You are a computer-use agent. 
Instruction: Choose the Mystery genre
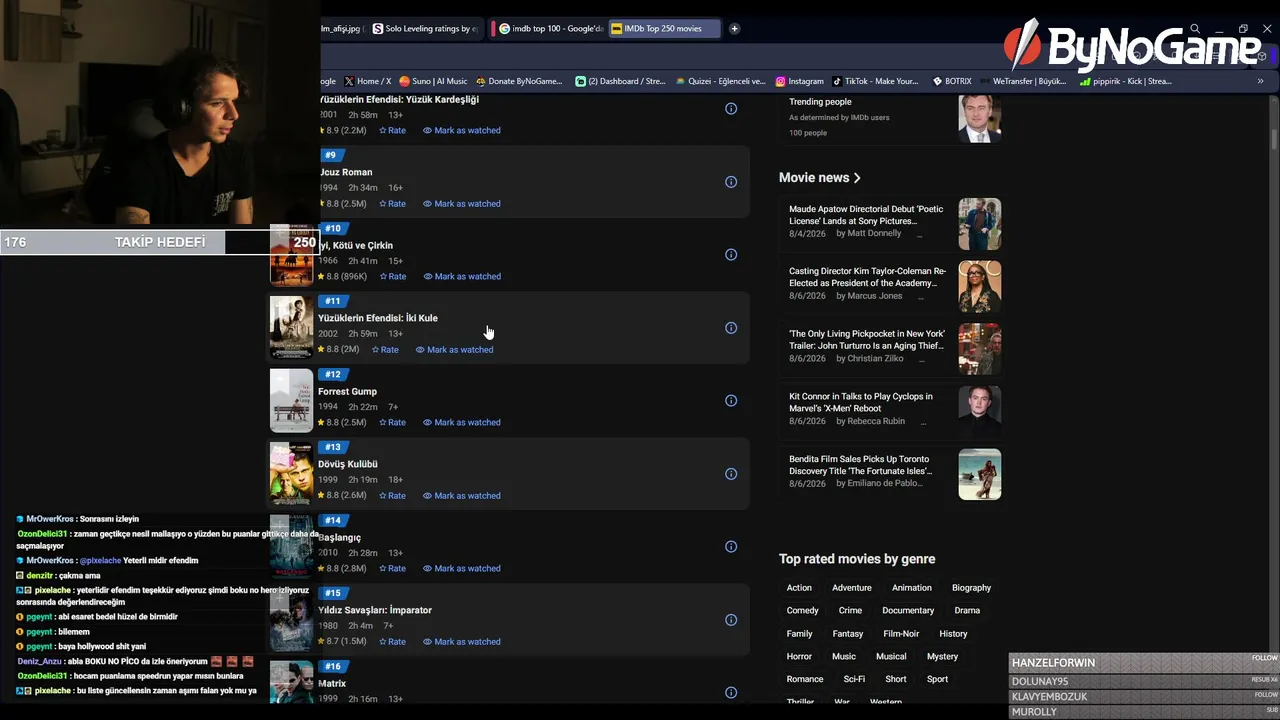[942, 657]
